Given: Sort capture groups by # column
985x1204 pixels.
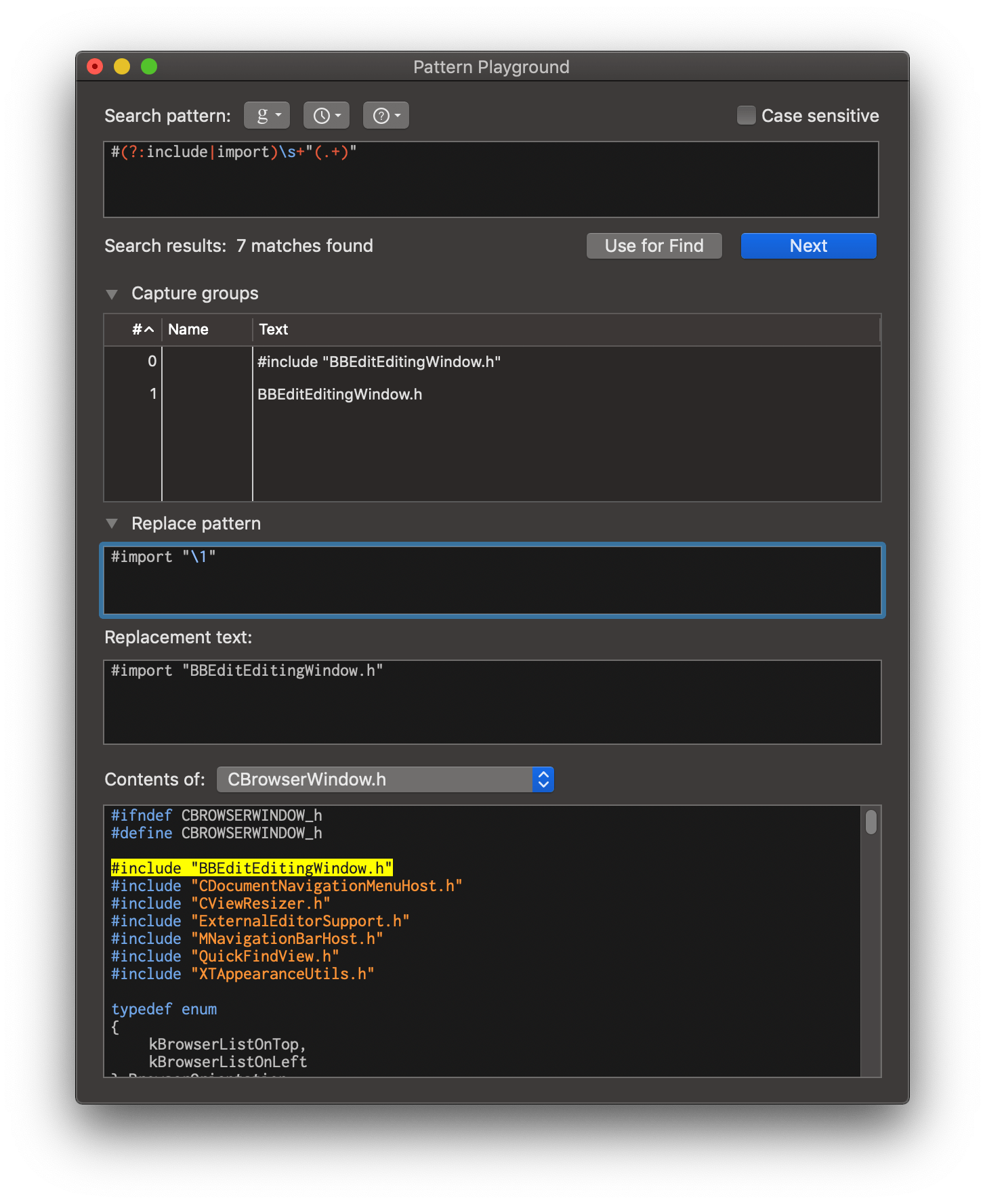Looking at the screenshot, I should point(142,330).
